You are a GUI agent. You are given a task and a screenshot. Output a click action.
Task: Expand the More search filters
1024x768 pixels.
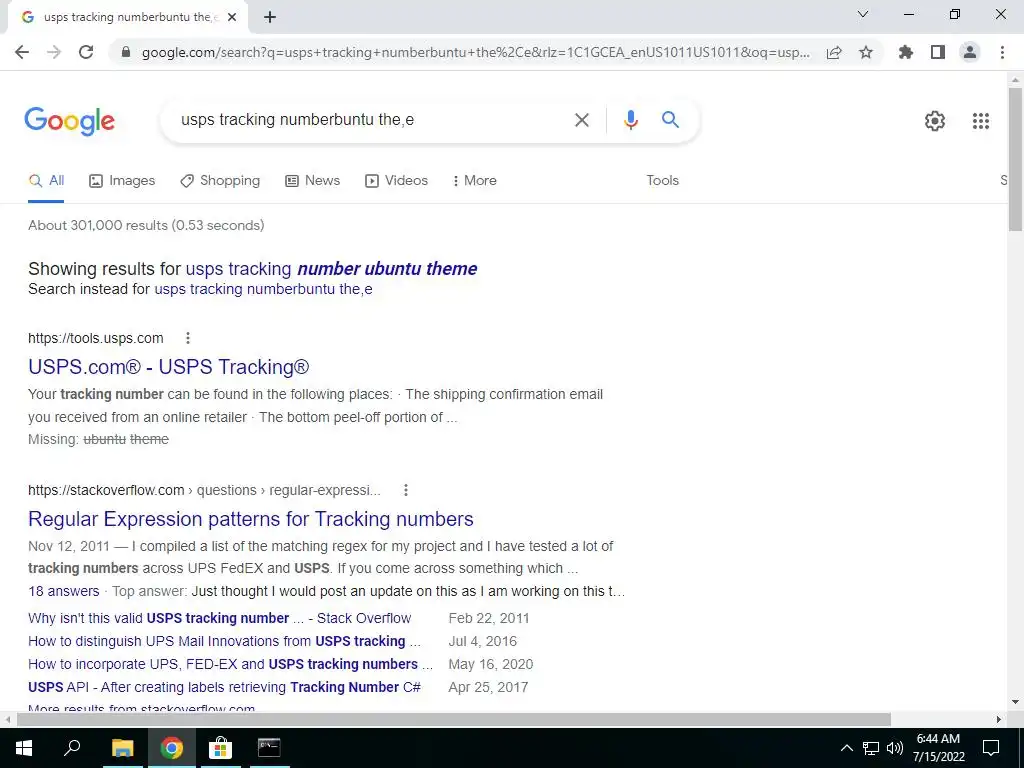(x=475, y=180)
